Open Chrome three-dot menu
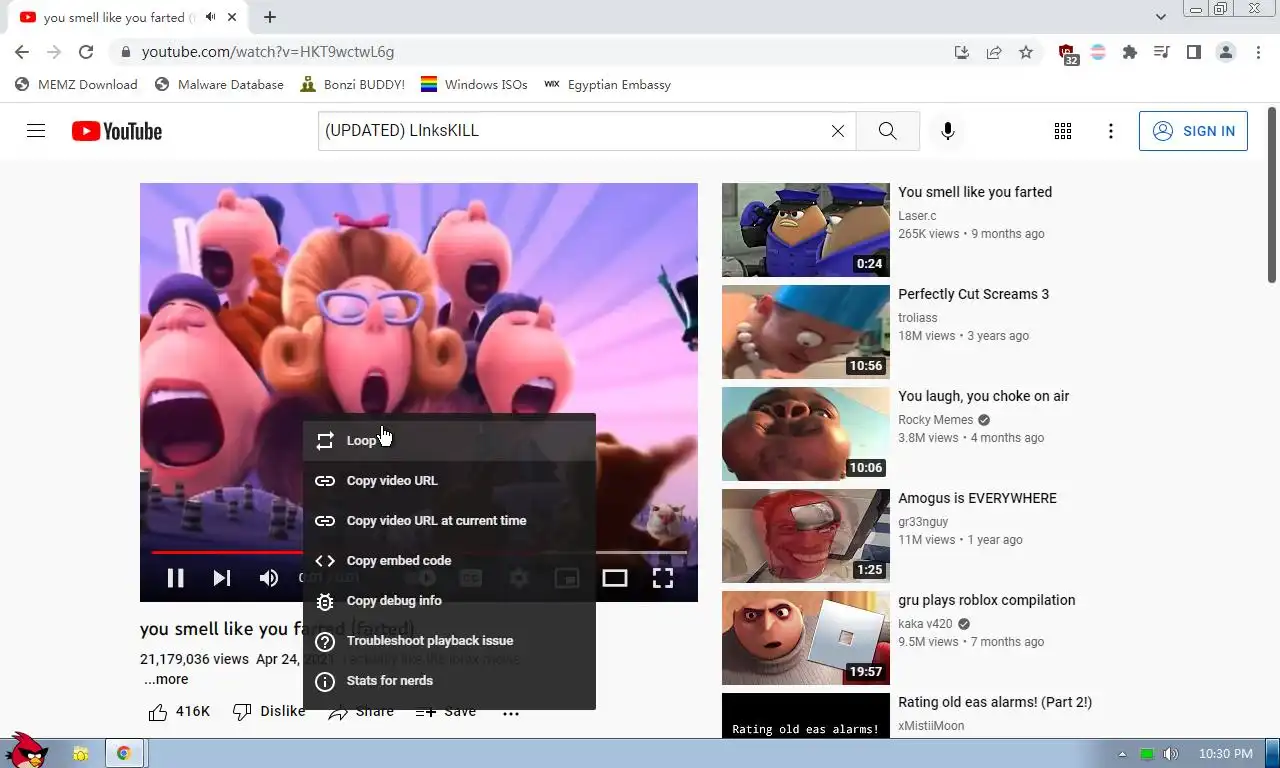This screenshot has width=1280, height=768. pos(1258,52)
